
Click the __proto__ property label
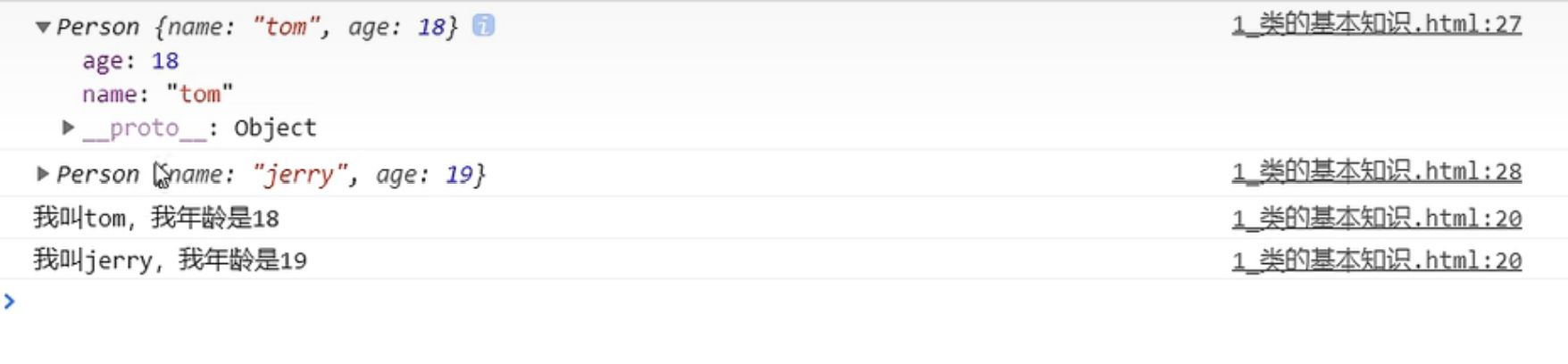145,128
